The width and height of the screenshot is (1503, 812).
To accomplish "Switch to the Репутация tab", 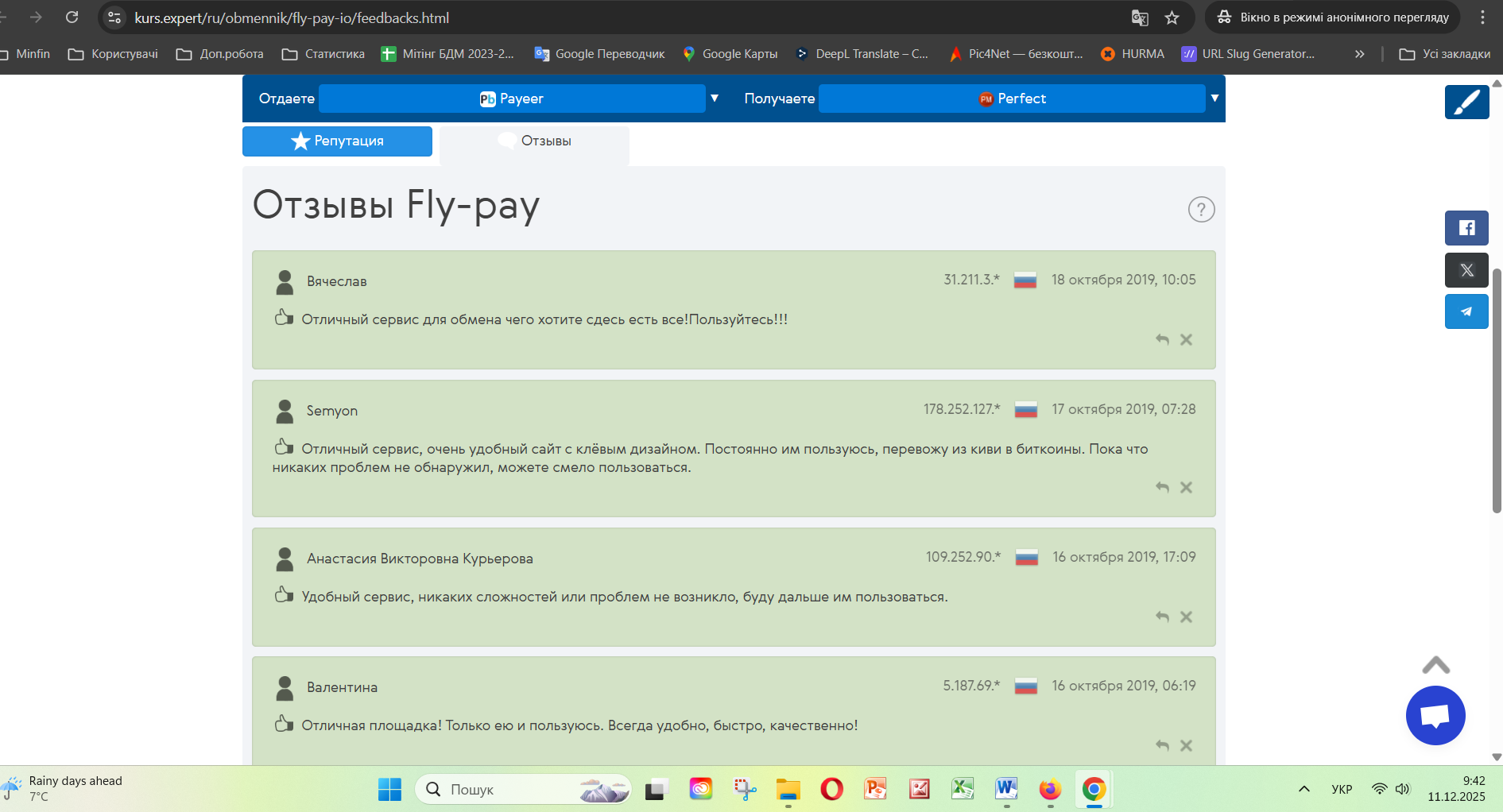I will tap(337, 141).
